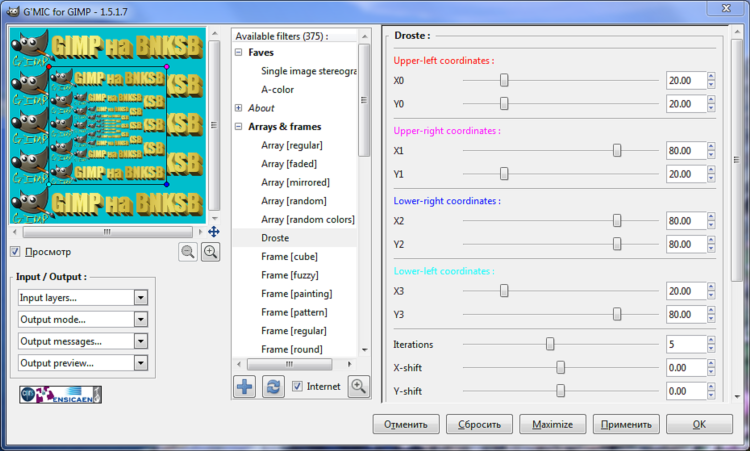The height and width of the screenshot is (451, 750).
Task: Refresh the filters list
Action: [x=273, y=386]
